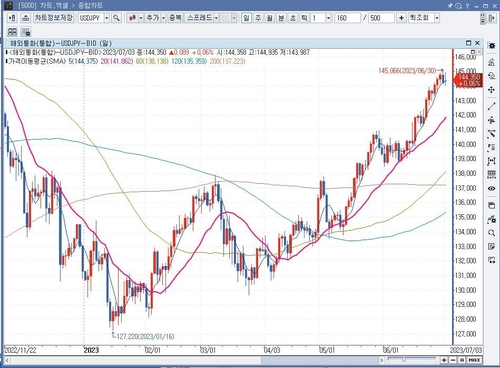Select the 월 monthly period toggle

coord(269,18)
